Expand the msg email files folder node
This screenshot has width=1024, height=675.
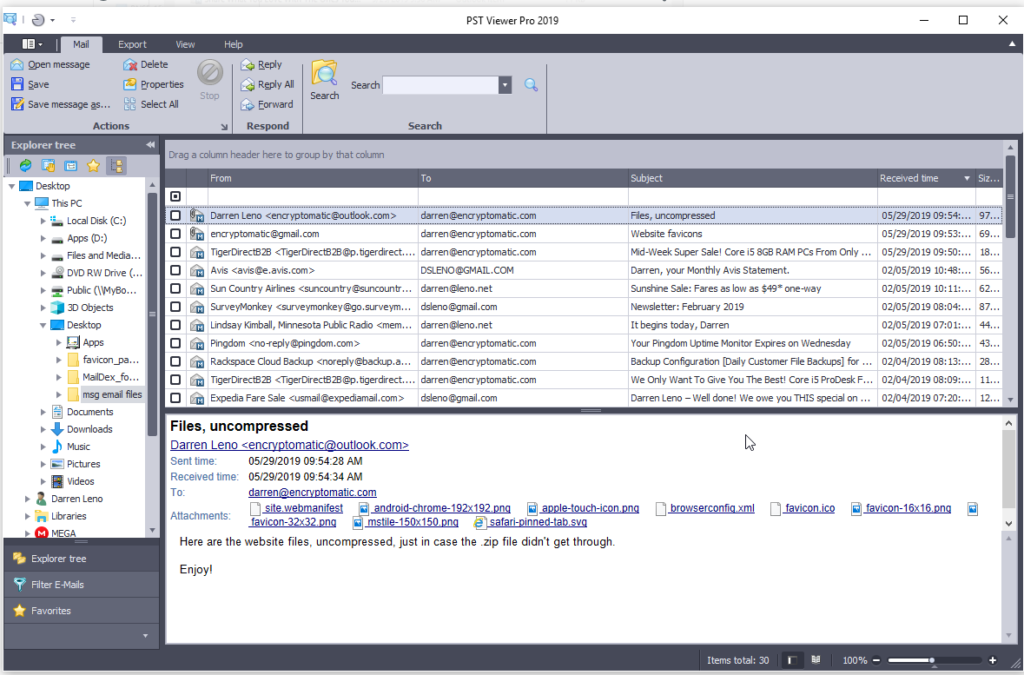pyautogui.click(x=59, y=394)
